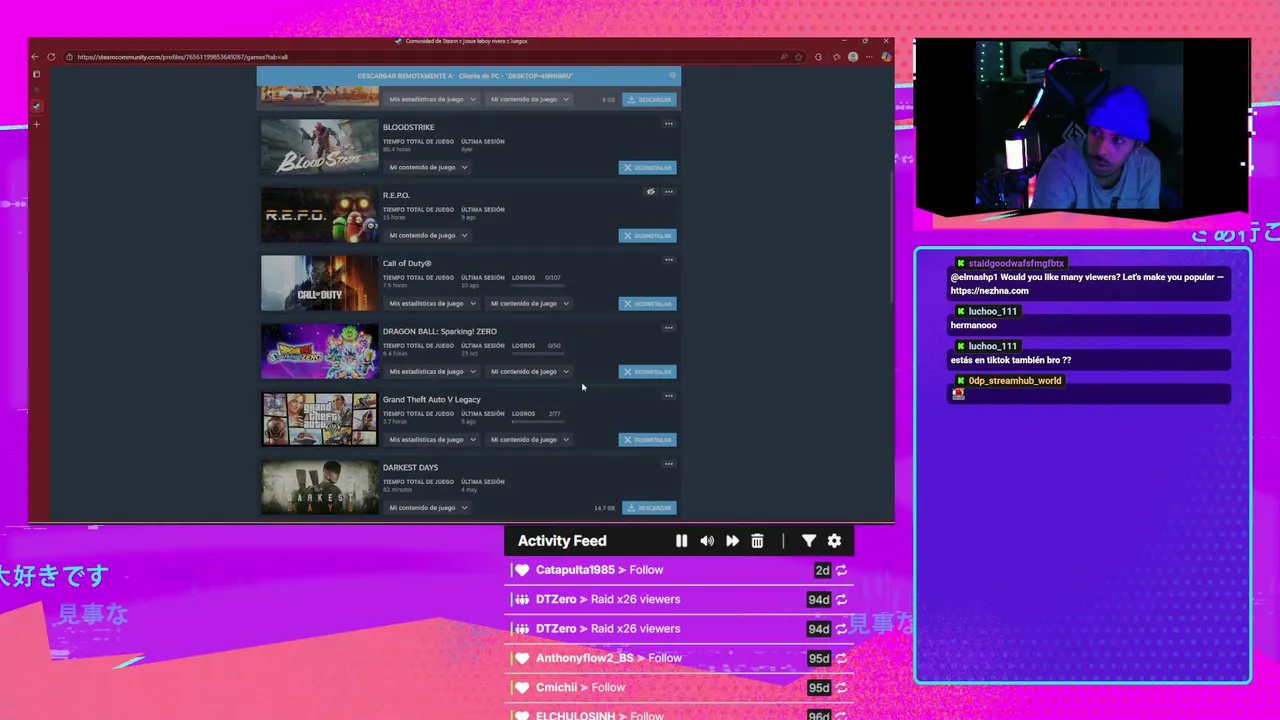Open Activity Feed settings gear
This screenshot has height=720, width=1280.
point(834,541)
